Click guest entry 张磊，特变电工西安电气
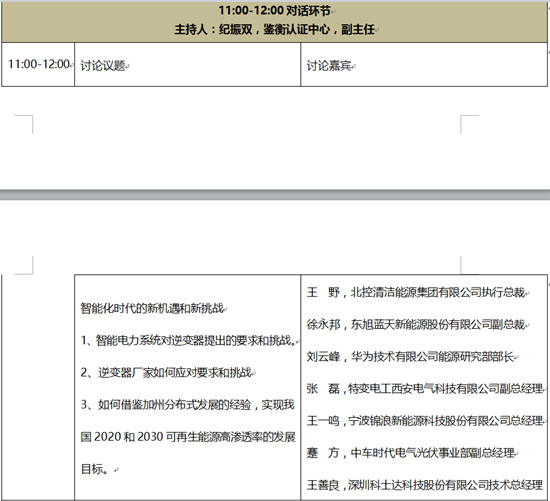 [425, 388]
